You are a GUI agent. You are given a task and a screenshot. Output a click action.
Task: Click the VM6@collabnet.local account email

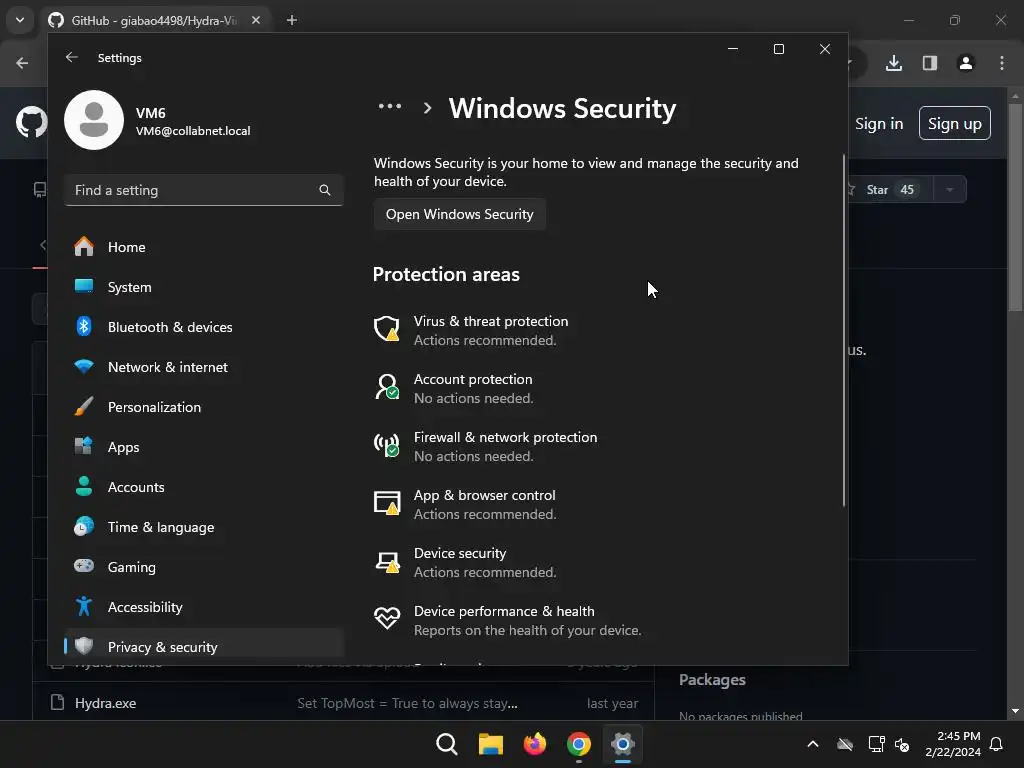193,131
